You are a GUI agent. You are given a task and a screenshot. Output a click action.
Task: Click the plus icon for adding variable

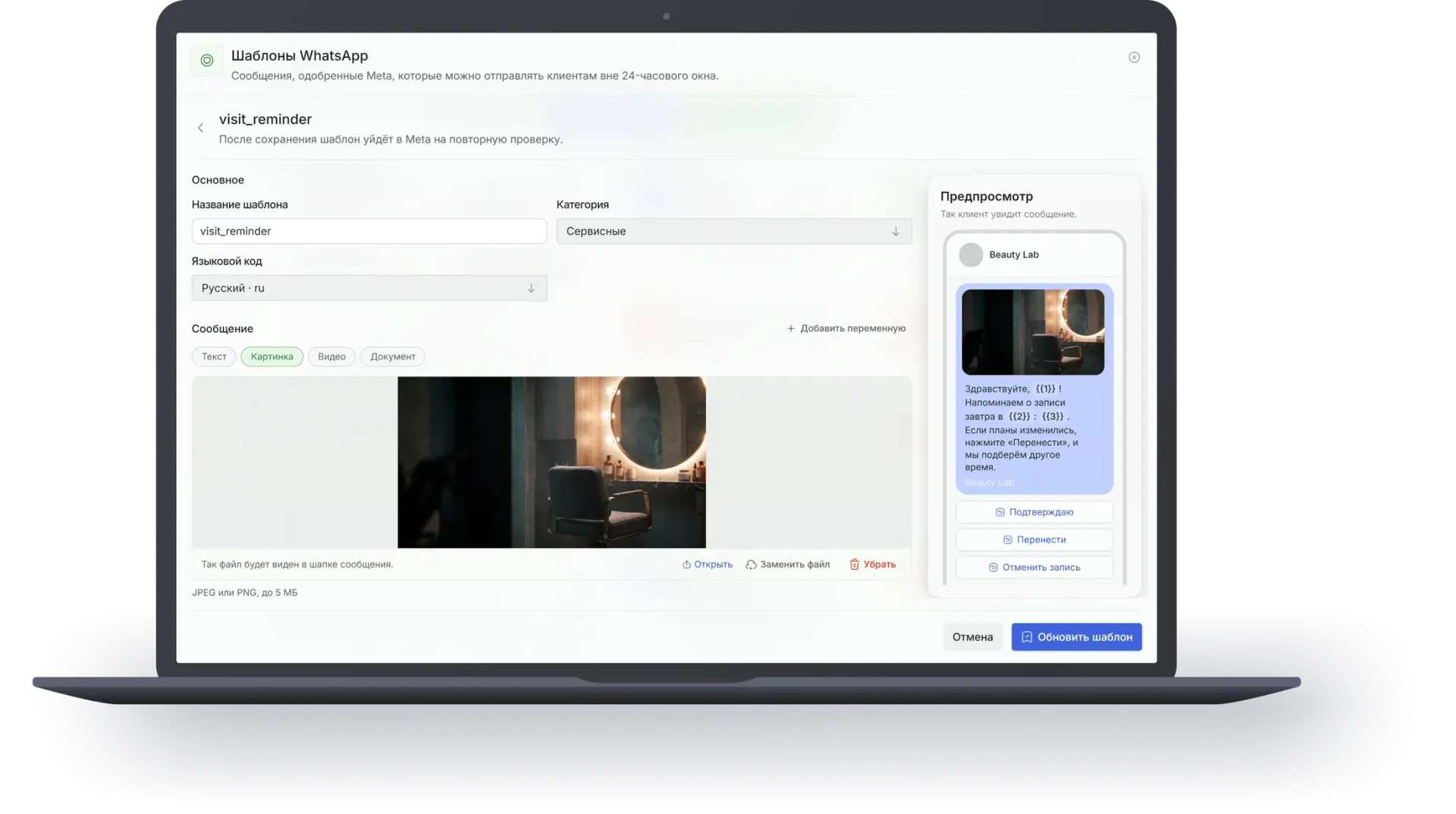(x=791, y=328)
